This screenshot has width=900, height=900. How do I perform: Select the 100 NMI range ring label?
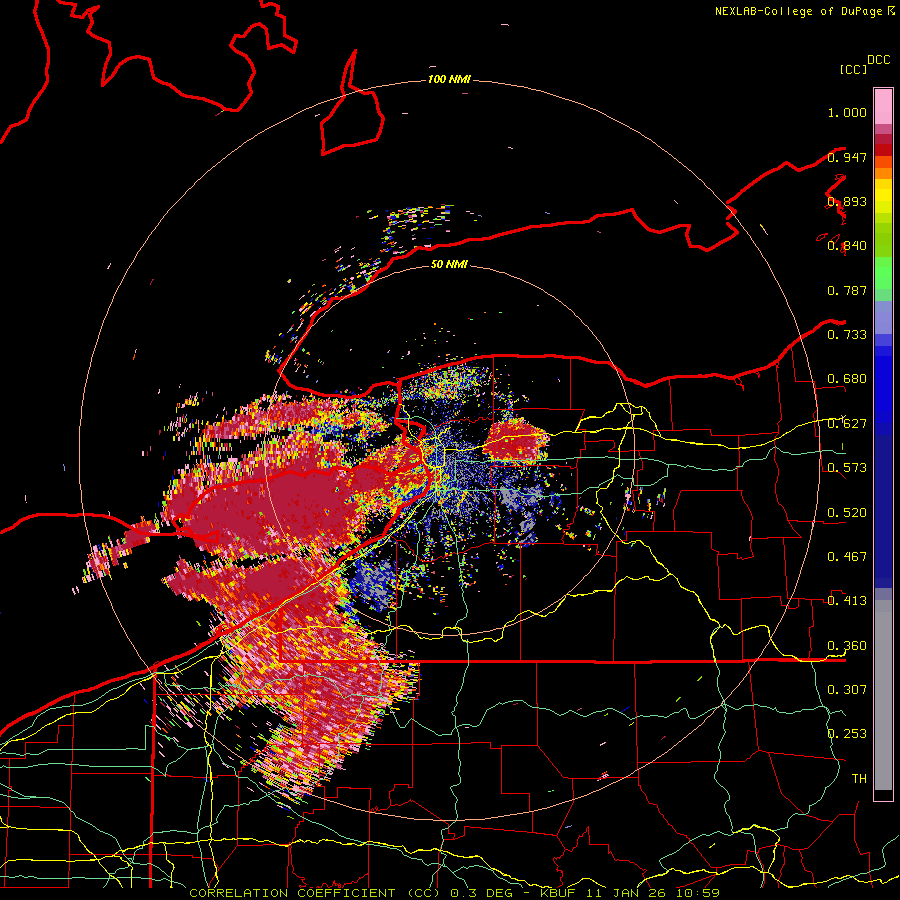tap(449, 79)
